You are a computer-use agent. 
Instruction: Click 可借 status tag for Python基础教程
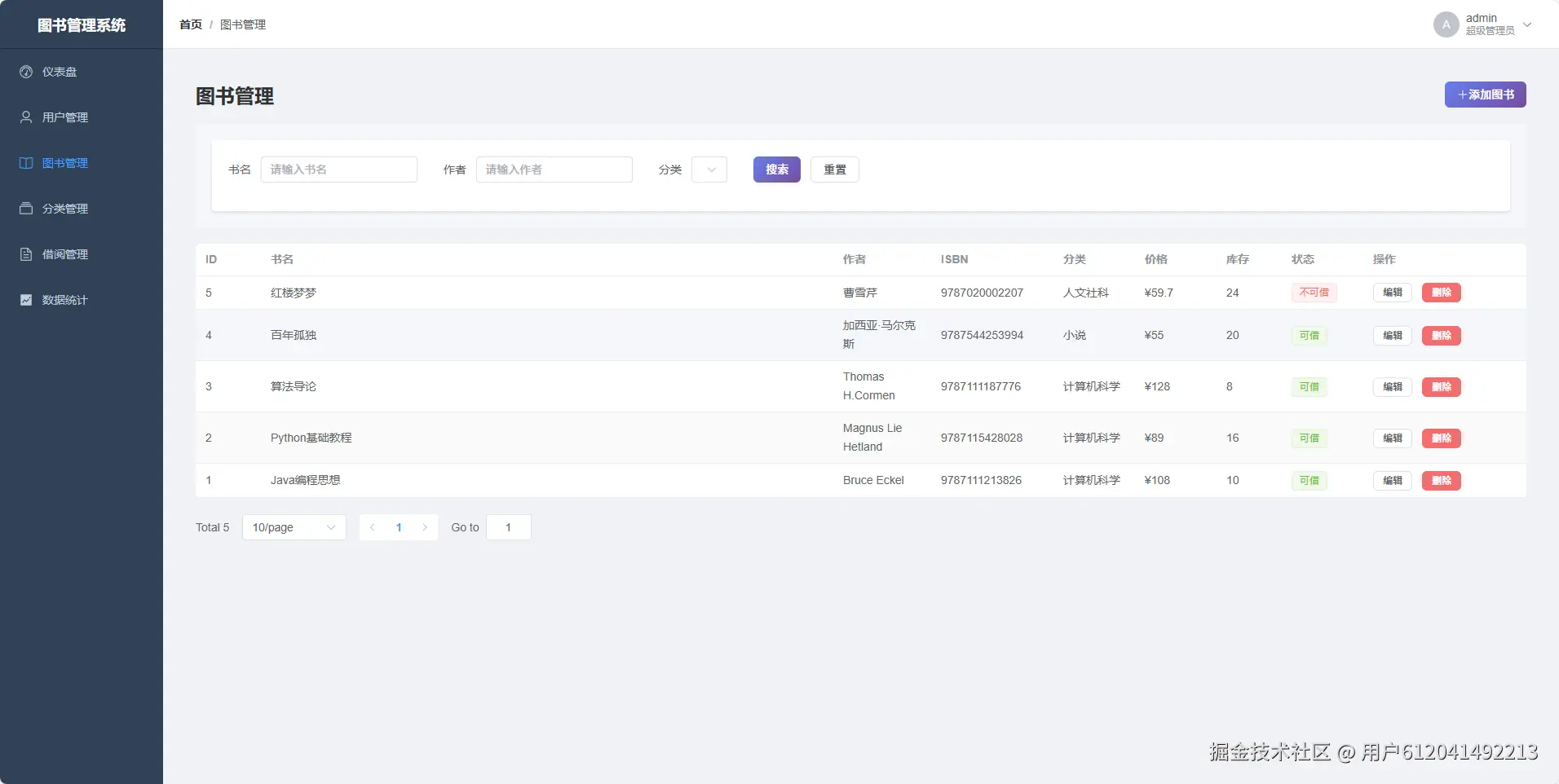click(x=1309, y=438)
